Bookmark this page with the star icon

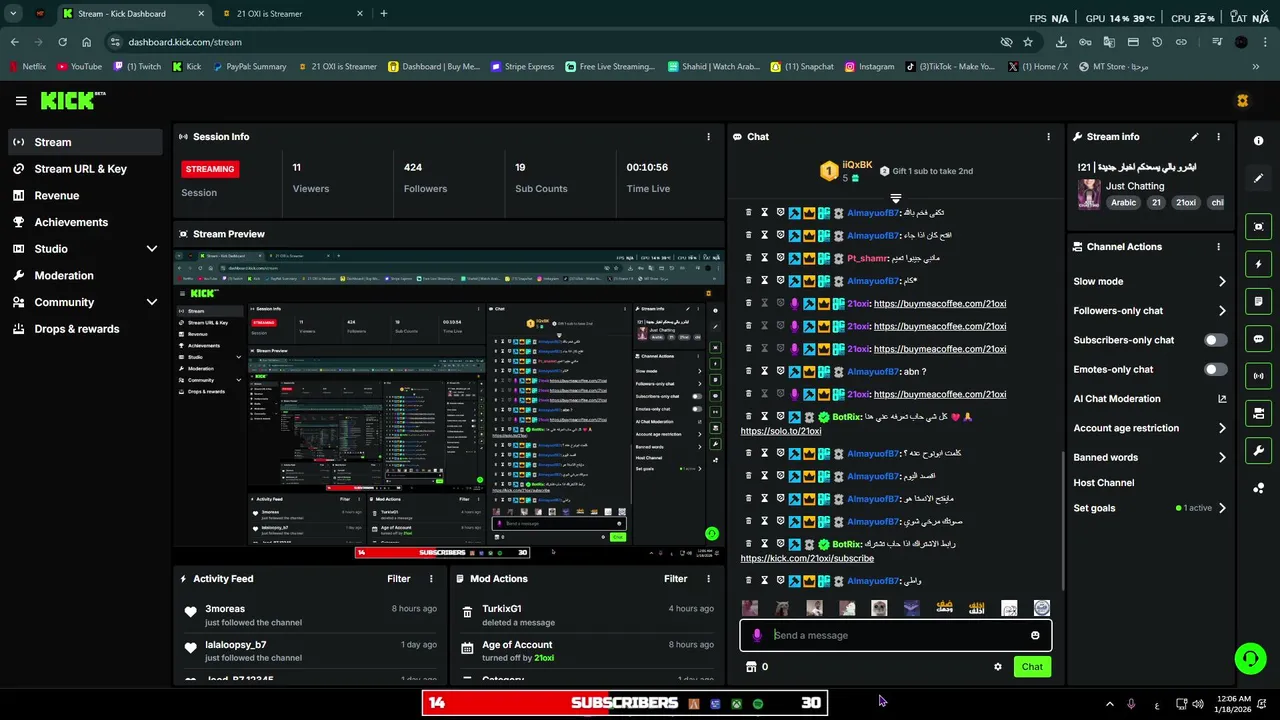pos(1028,42)
